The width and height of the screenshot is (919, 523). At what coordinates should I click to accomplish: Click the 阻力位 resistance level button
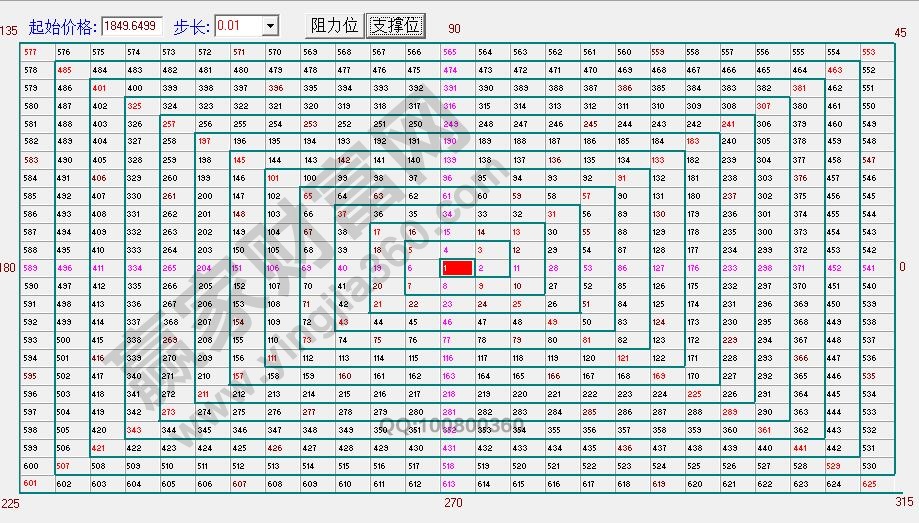(x=334, y=25)
